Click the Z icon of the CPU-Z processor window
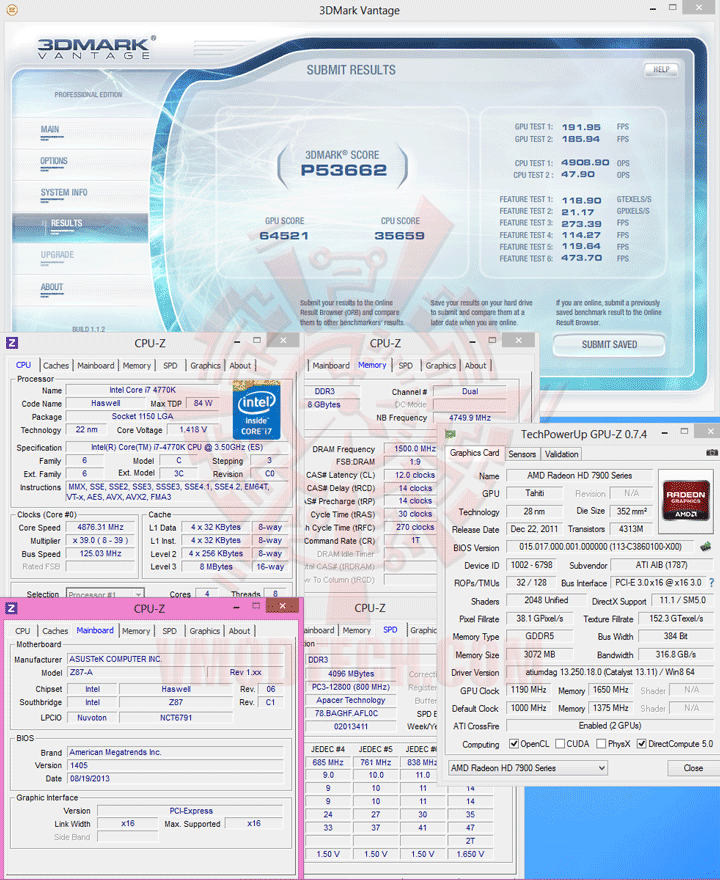 pyautogui.click(x=12, y=343)
